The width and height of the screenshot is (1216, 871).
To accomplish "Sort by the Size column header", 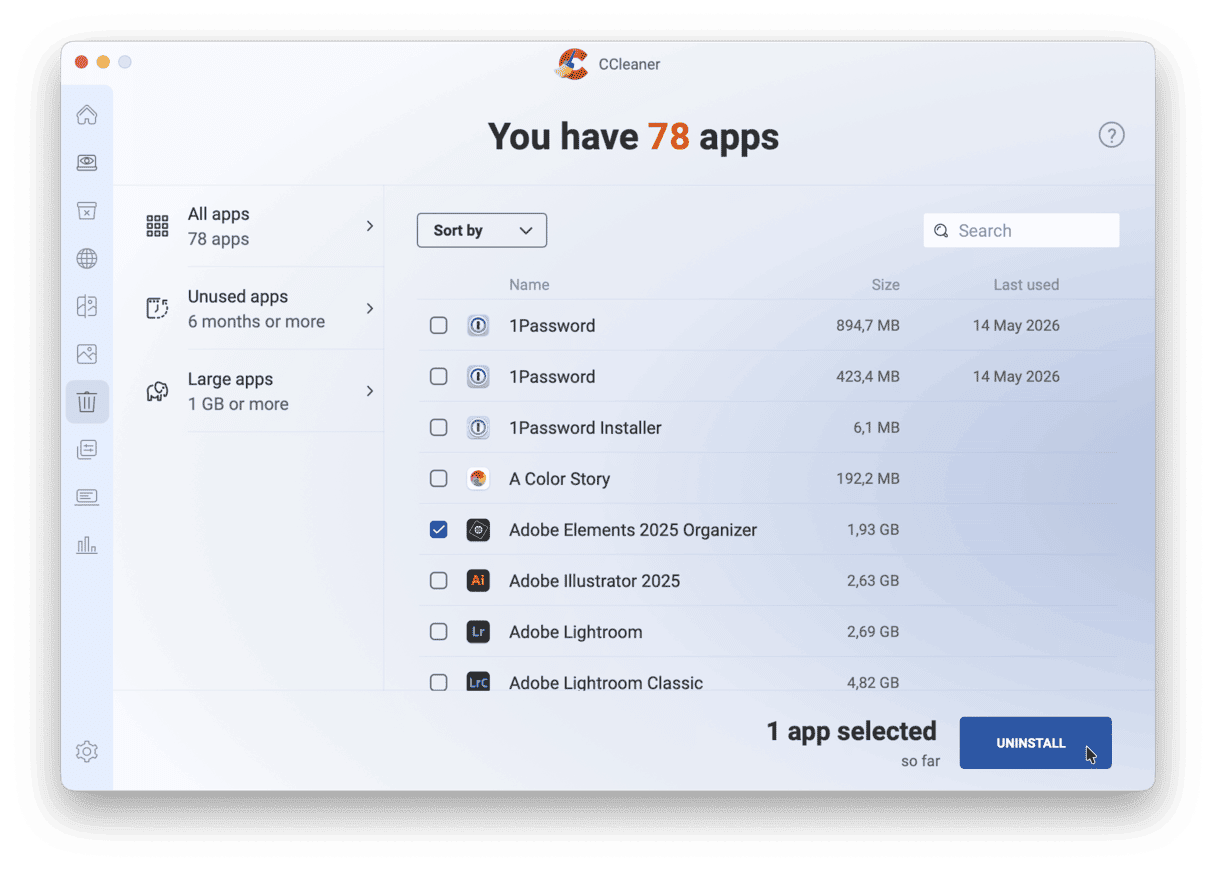I will (885, 285).
